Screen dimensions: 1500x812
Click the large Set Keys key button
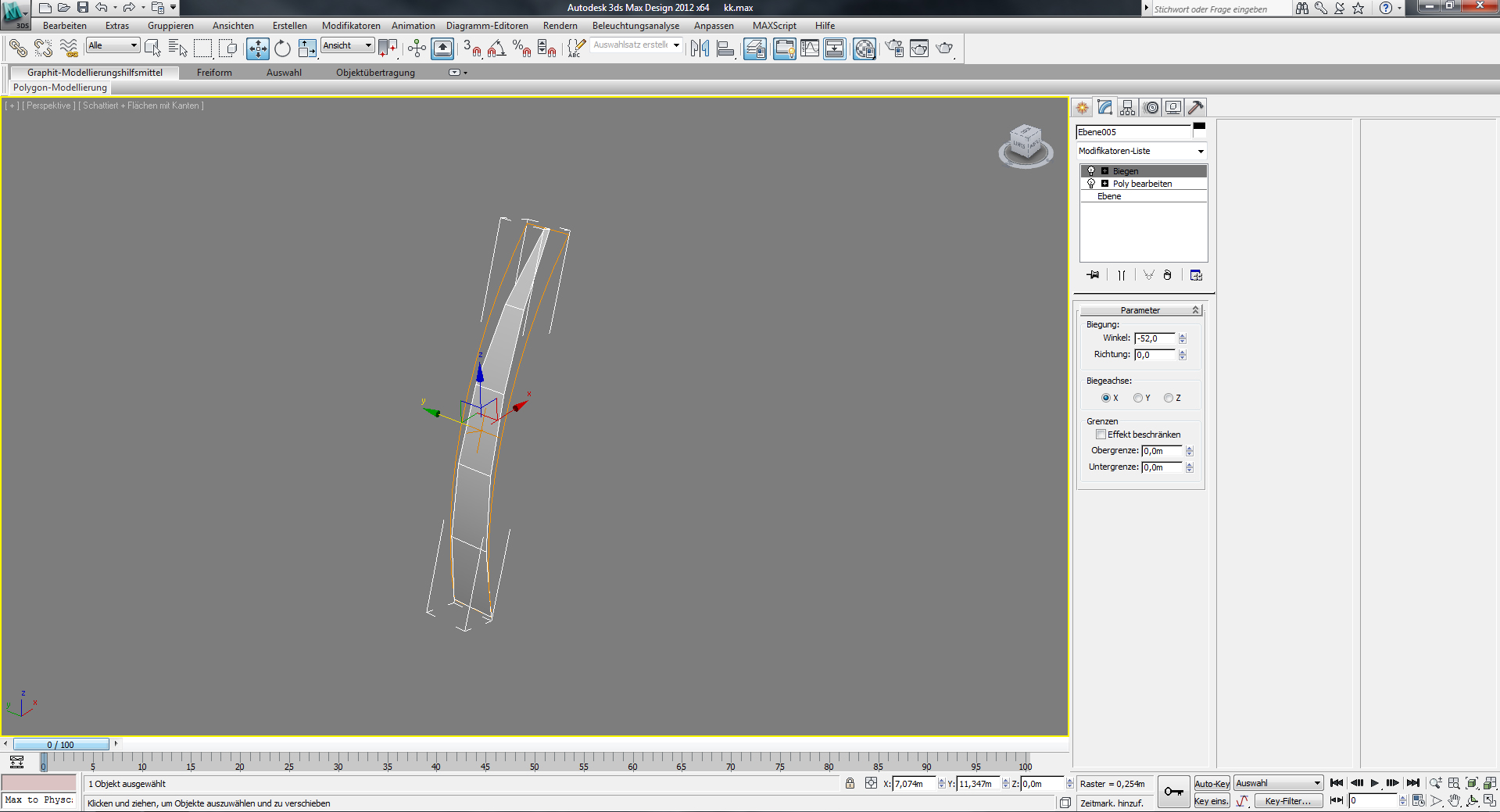(x=1173, y=792)
